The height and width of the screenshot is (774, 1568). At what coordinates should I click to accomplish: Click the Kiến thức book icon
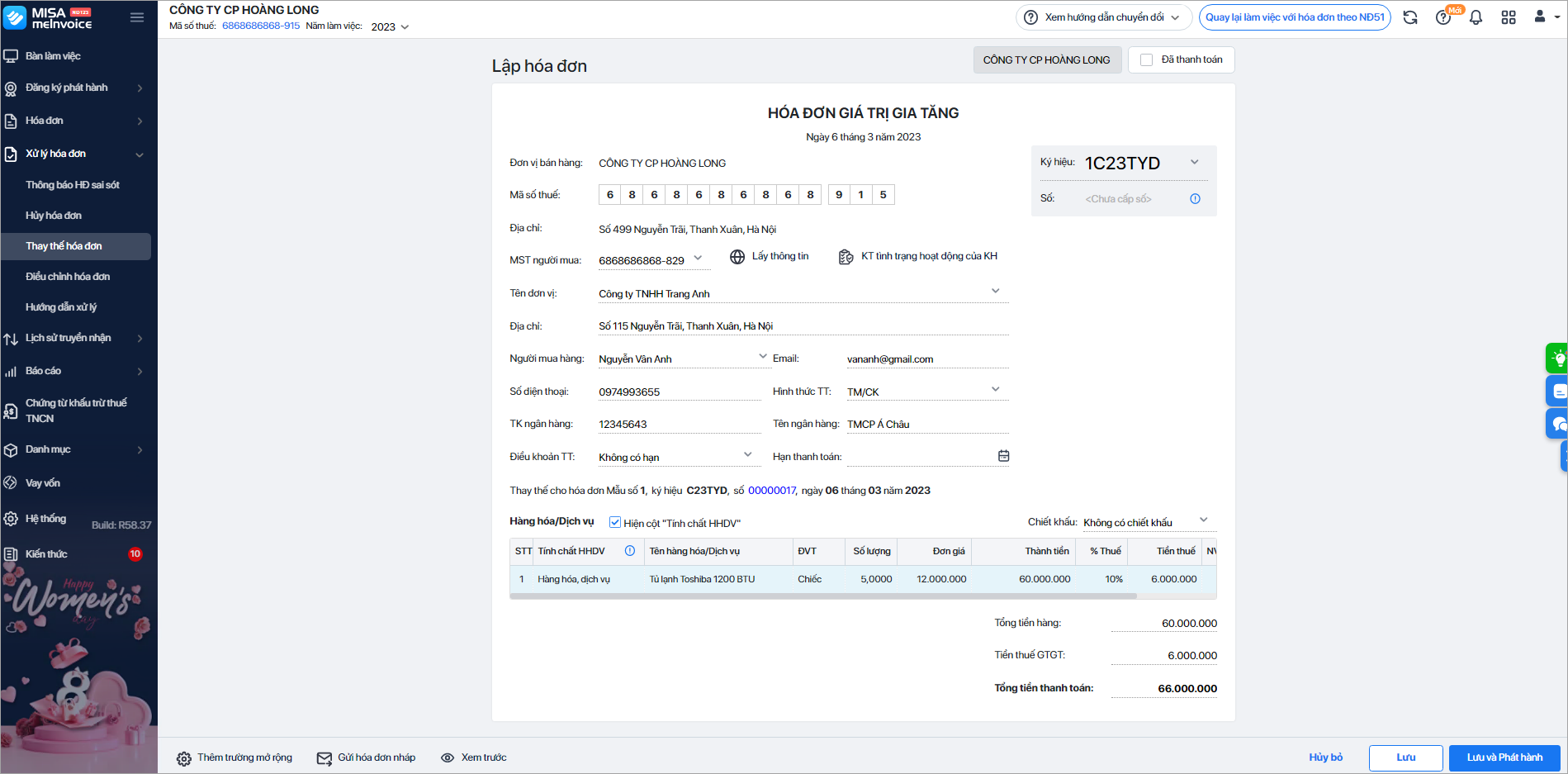coord(11,554)
